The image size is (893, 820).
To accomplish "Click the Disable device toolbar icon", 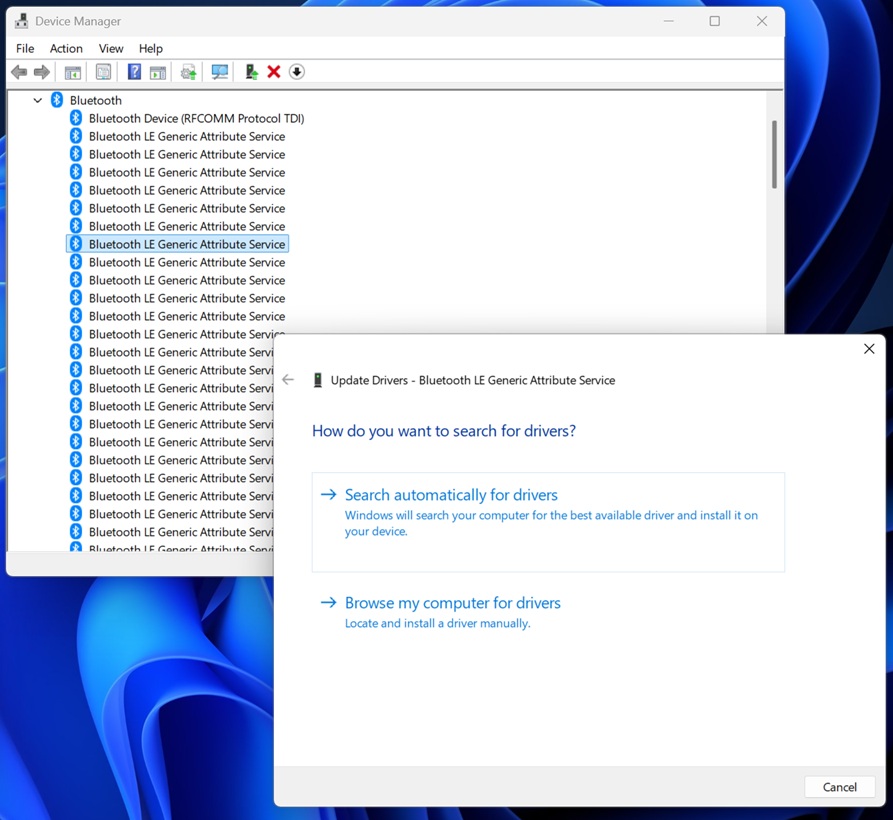I will 296,71.
